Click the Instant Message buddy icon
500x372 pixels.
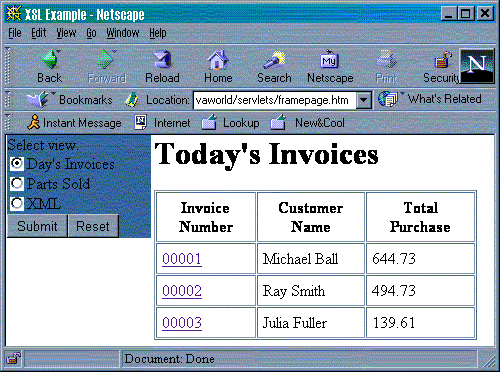tap(33, 122)
